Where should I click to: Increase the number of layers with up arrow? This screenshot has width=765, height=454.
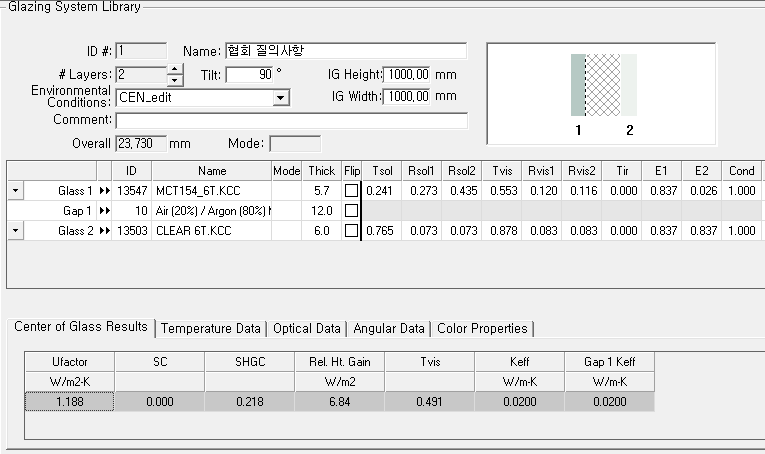pyautogui.click(x=175, y=69)
